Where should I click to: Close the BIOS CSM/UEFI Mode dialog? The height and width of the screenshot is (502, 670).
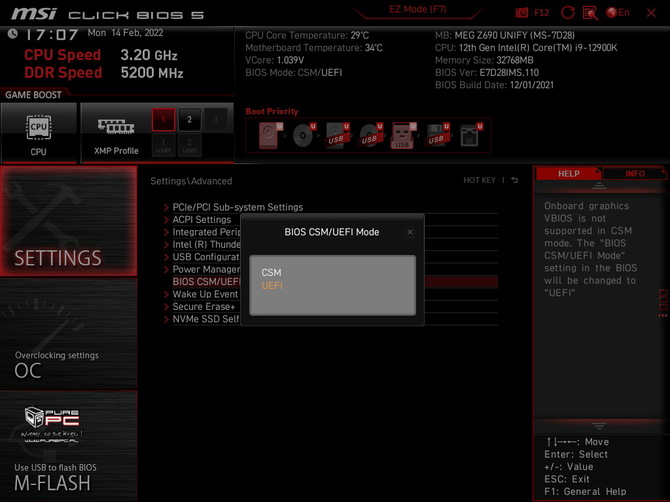(x=410, y=232)
